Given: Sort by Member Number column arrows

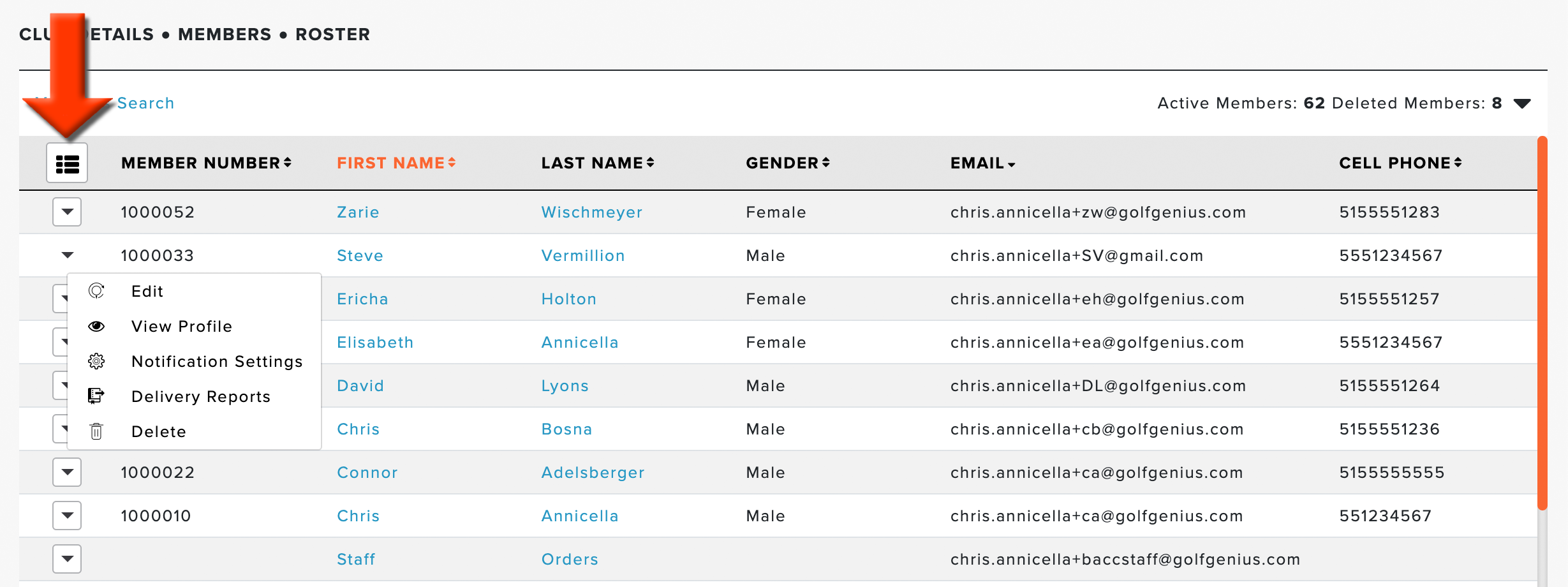Looking at the screenshot, I should (288, 163).
